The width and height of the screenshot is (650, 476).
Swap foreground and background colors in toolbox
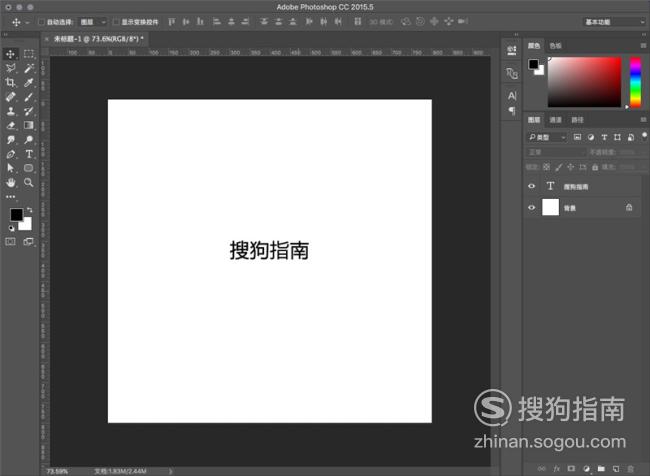[29, 210]
